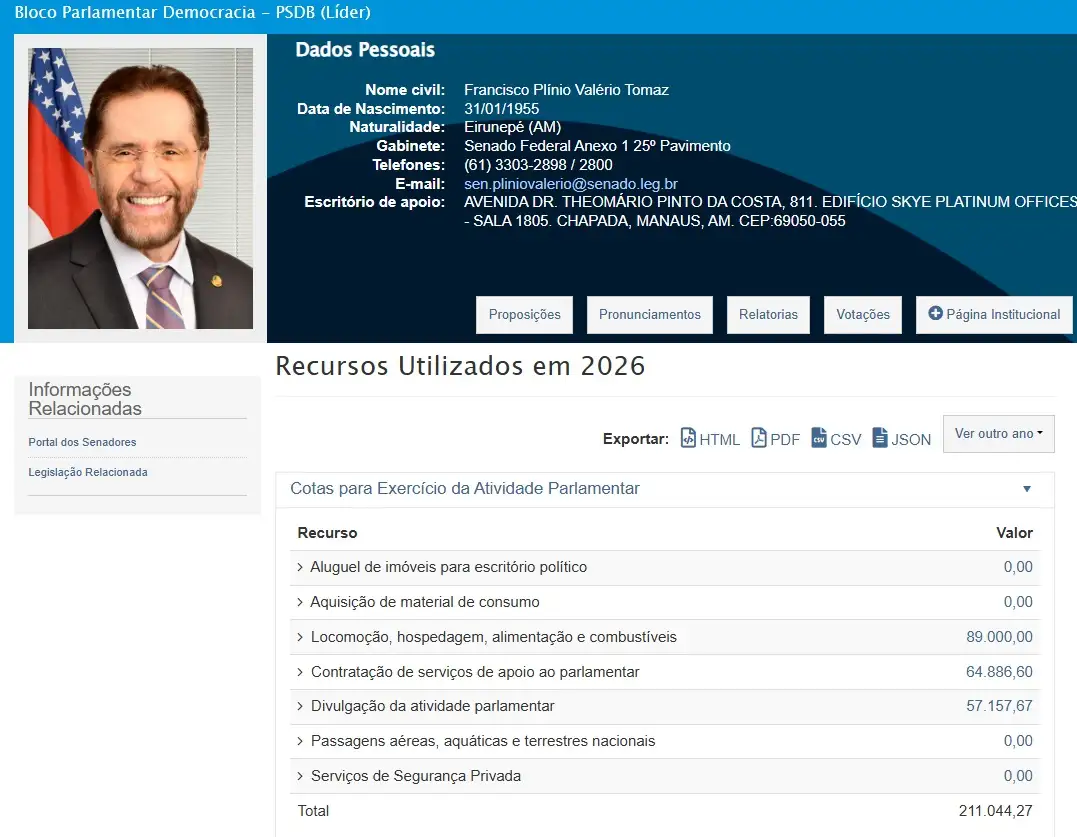Click the Informações Relacionadas heading
Screen dimensions: 1077x837
[85, 399]
